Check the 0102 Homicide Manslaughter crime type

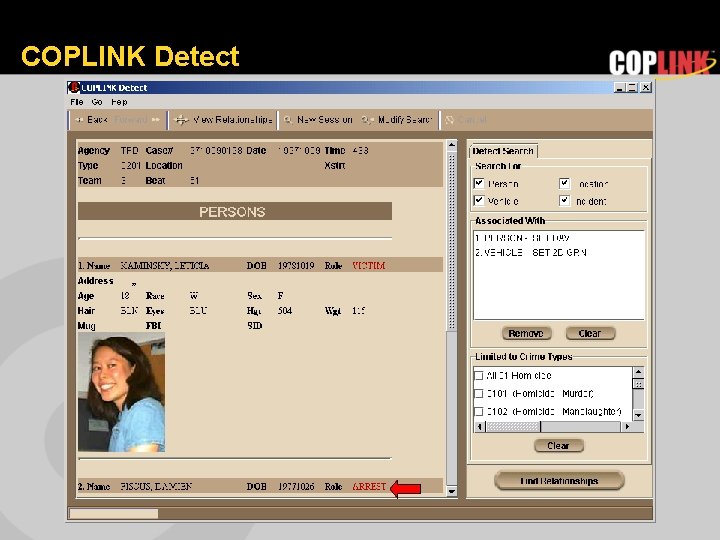point(478,411)
